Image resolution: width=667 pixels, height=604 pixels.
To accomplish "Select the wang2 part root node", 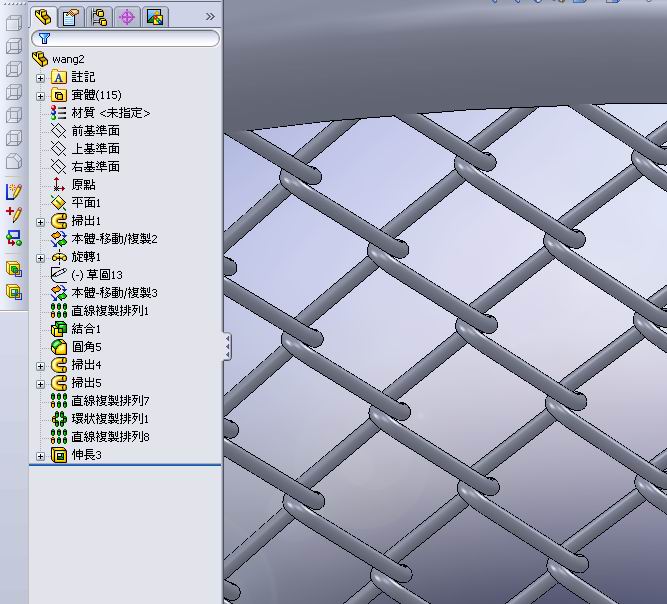I will point(59,59).
